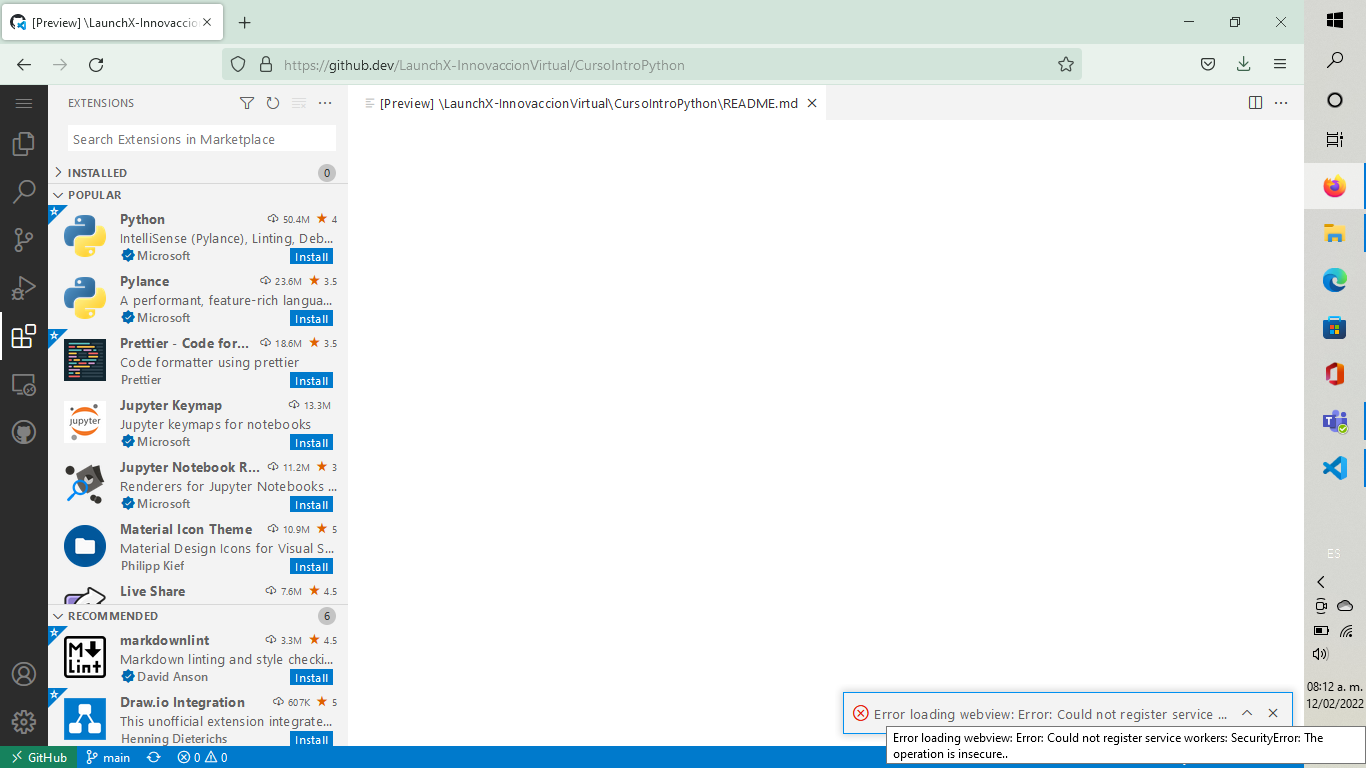Open Firefox downloads panel
1366x768 pixels.
coord(1244,64)
